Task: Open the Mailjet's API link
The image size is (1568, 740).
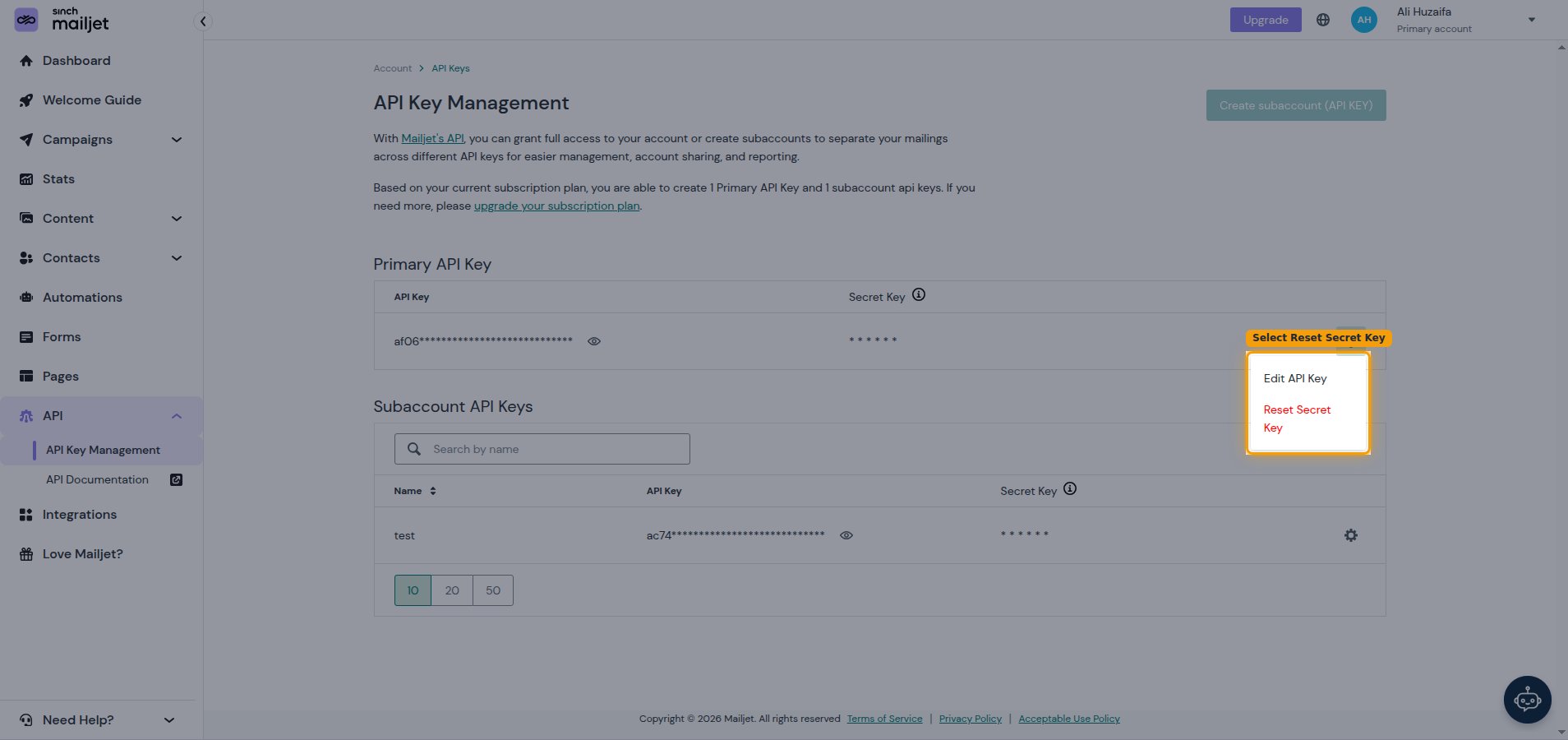Action: point(432,138)
